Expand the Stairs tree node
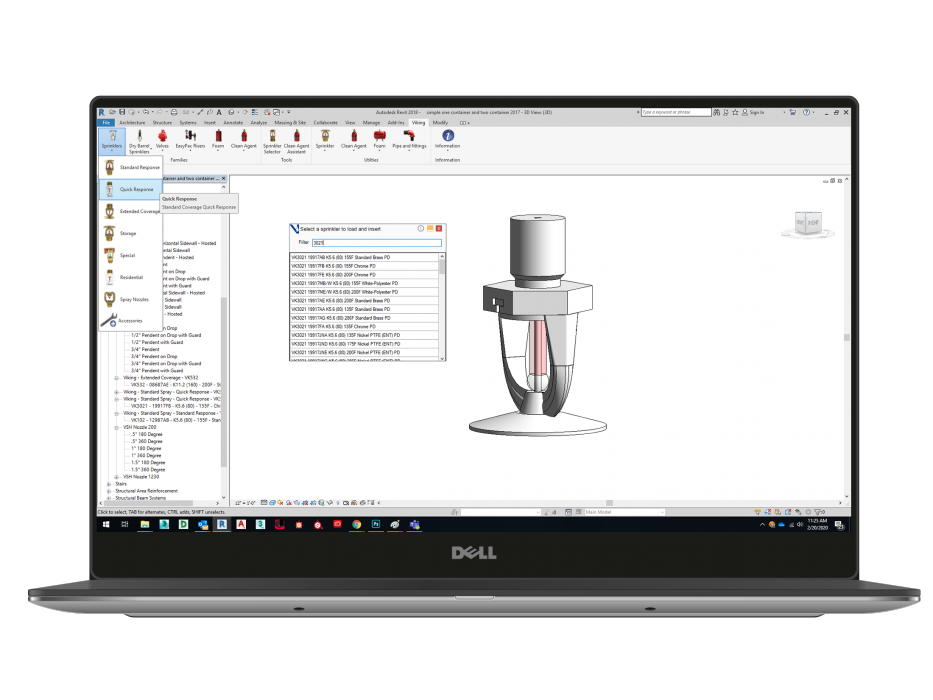Image resolution: width=933 pixels, height=700 pixels. (x=109, y=484)
